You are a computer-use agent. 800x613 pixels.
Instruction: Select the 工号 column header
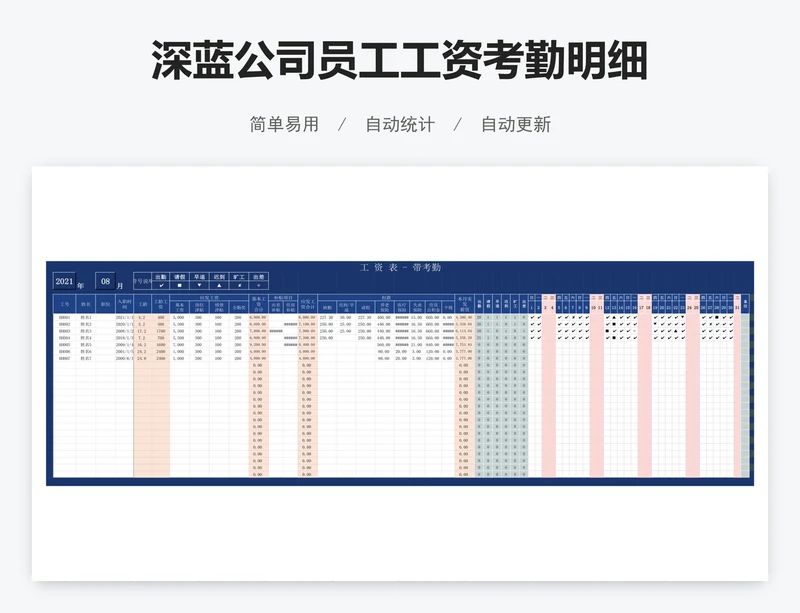(x=65, y=304)
